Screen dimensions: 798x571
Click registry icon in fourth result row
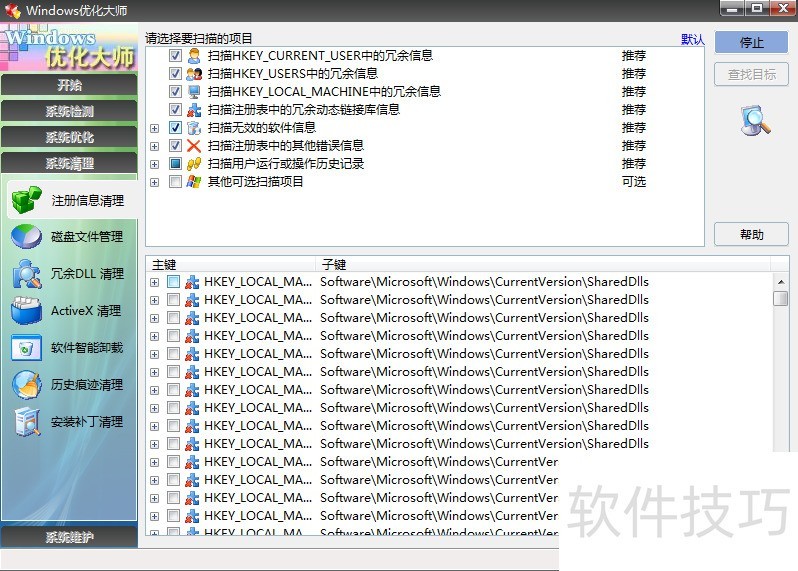(x=192, y=336)
